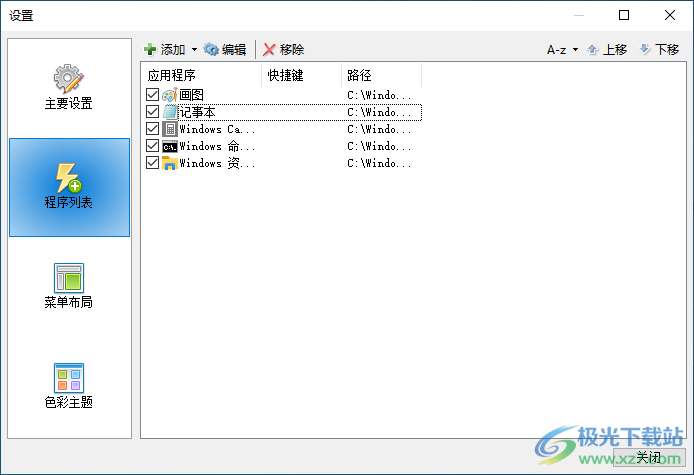Open the 色彩主题 section
694x475 pixels.
[69, 386]
